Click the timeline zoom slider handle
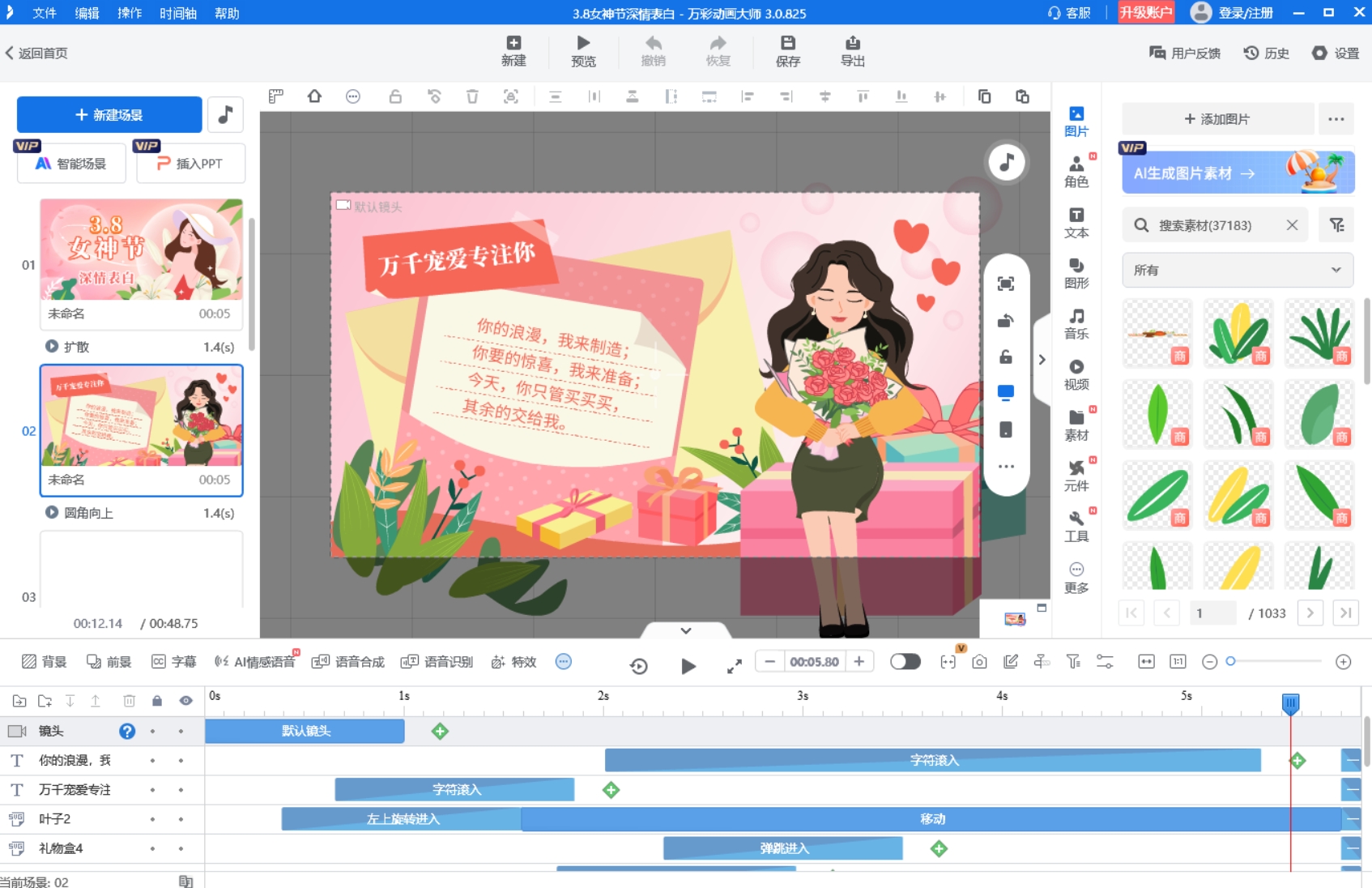 pos(1230,662)
